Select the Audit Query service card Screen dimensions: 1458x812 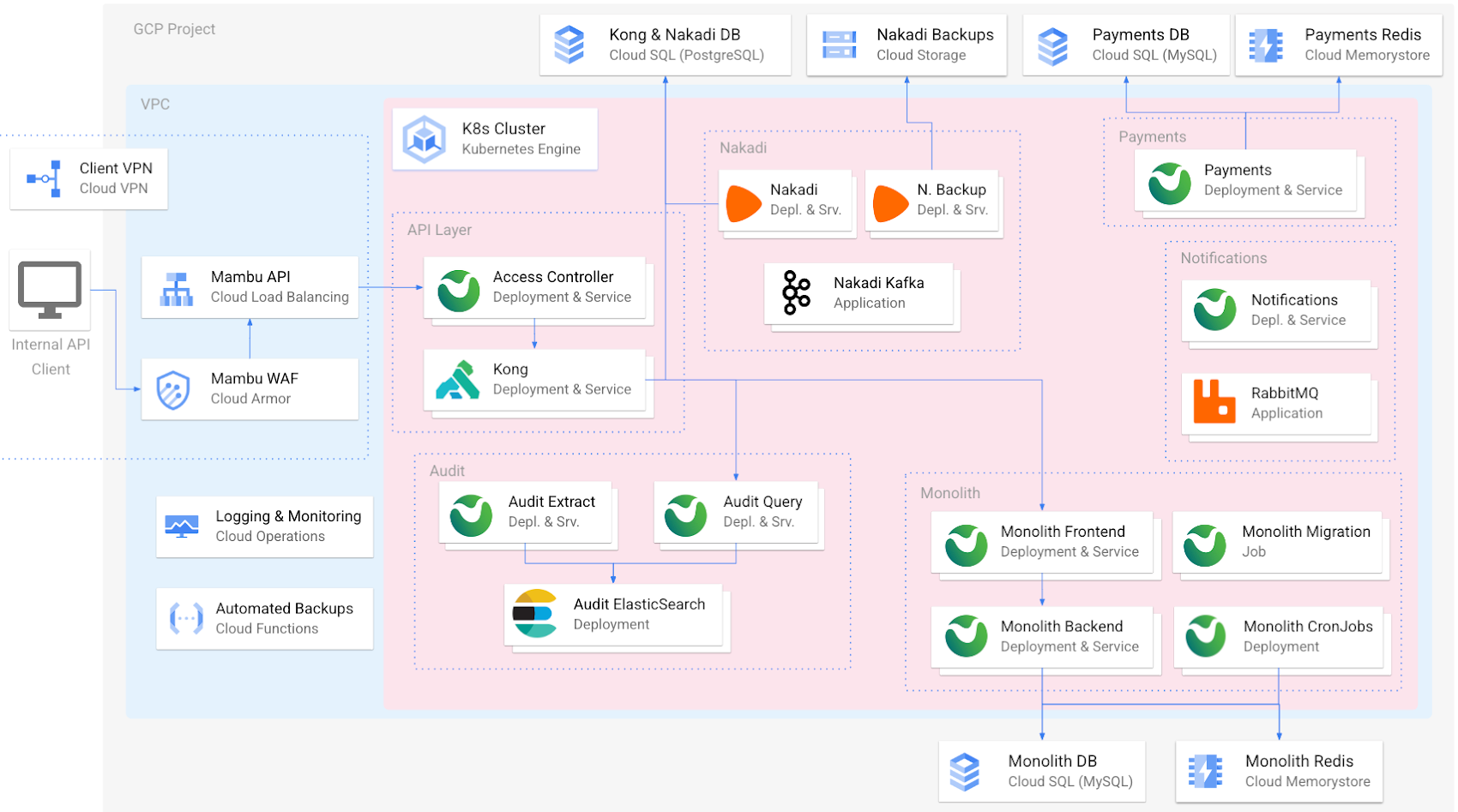(736, 512)
